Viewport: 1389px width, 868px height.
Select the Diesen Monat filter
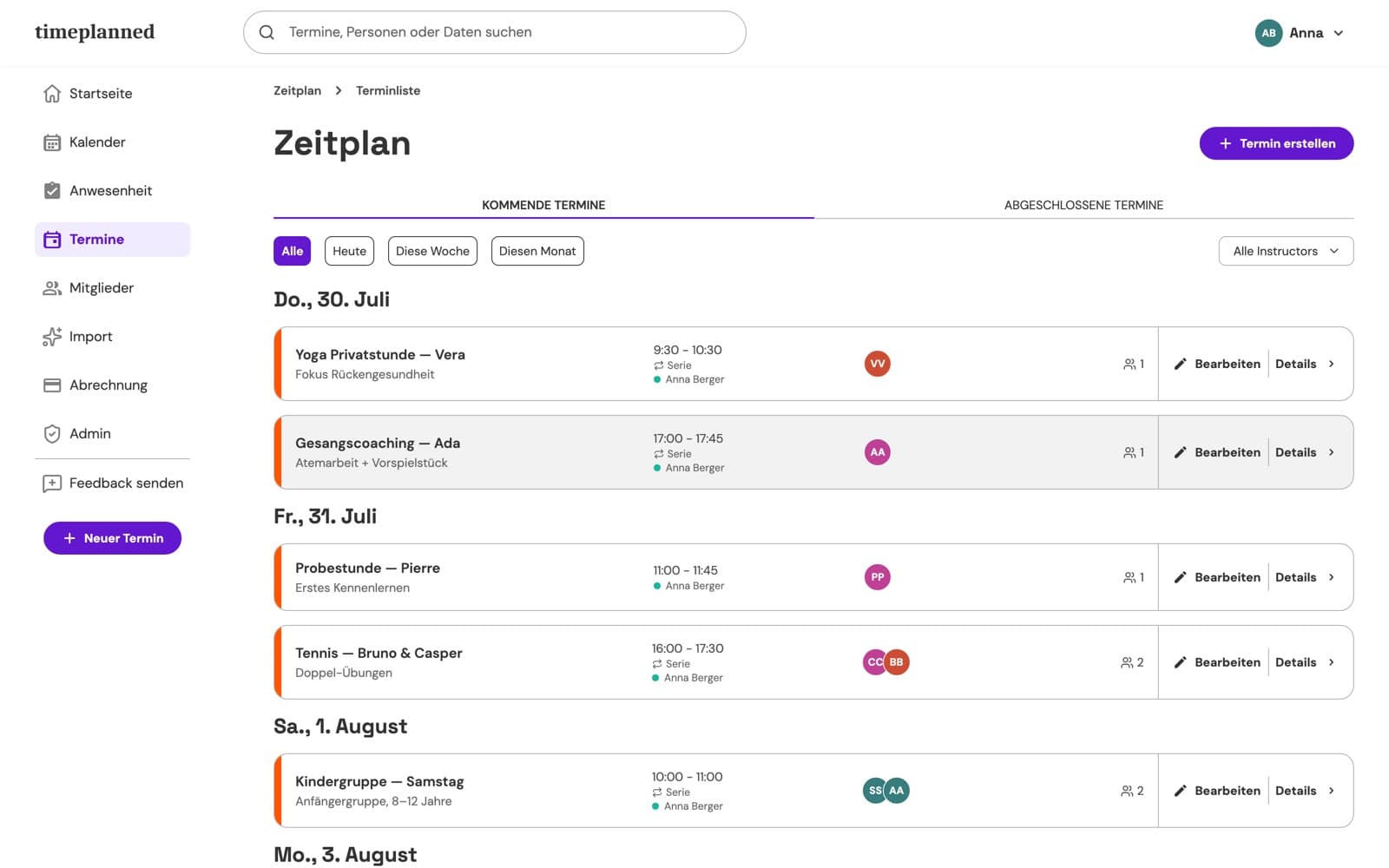pos(537,251)
